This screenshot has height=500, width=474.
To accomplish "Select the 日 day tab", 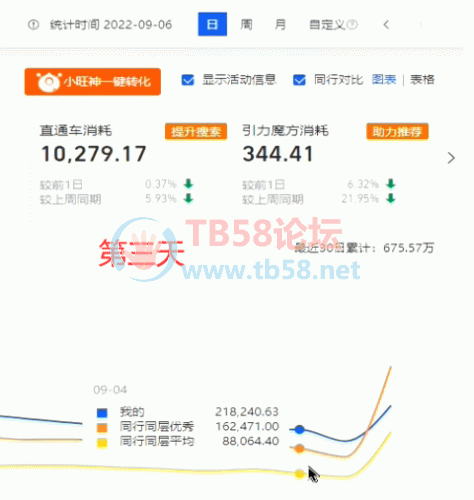I will (212, 24).
